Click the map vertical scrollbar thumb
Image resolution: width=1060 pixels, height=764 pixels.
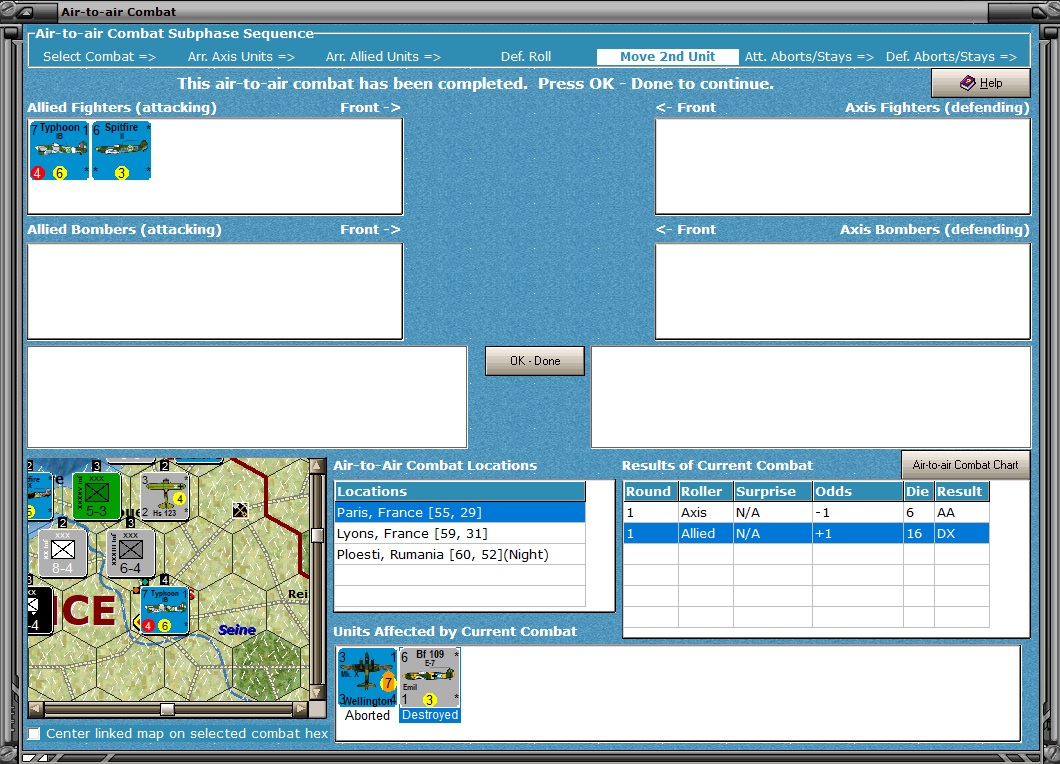coord(316,535)
